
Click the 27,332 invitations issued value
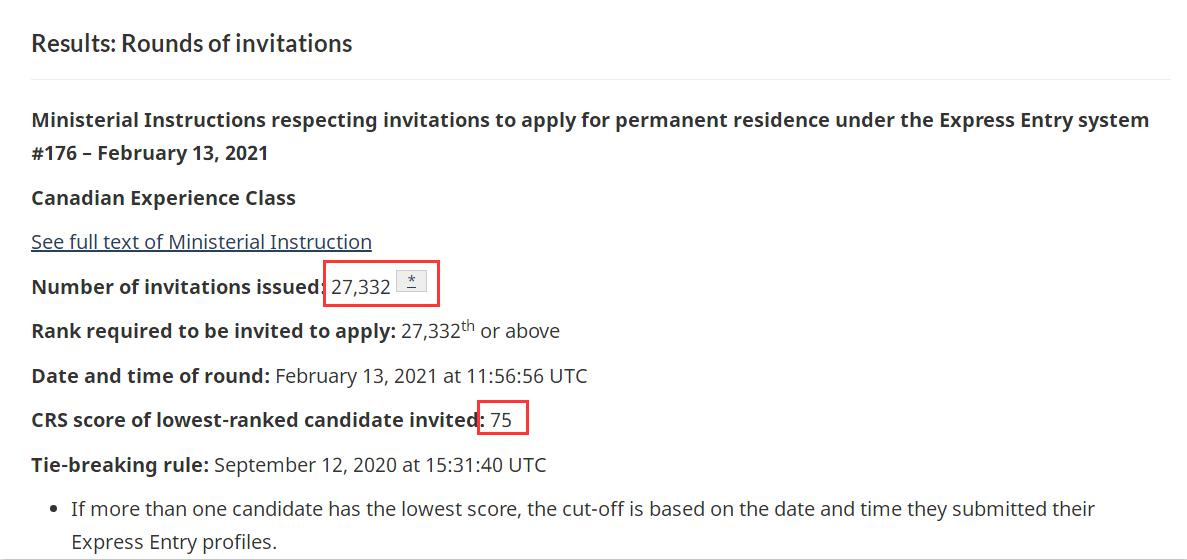pos(360,288)
